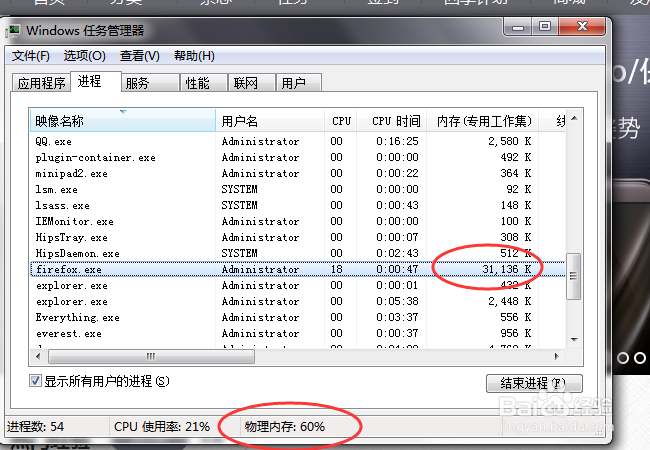The image size is (650, 450).
Task: Select the Everything.exe process
Action: pos(298,317)
